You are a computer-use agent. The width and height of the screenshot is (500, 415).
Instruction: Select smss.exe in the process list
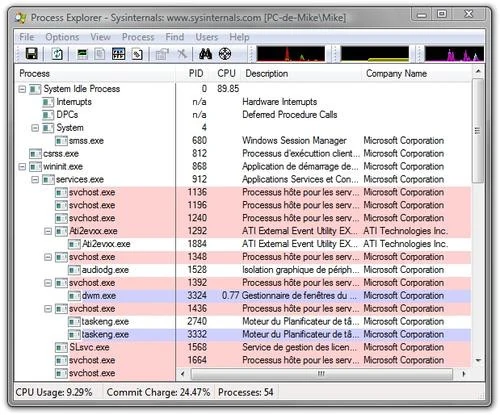coord(86,141)
